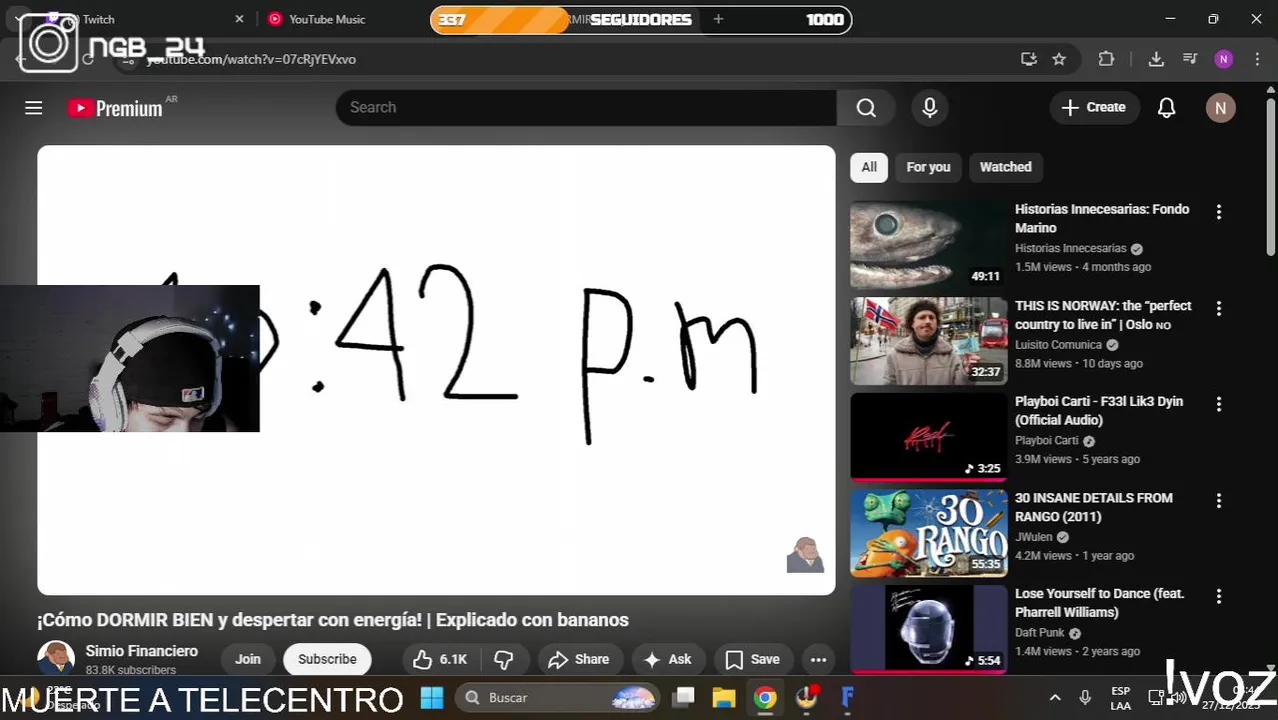The width and height of the screenshot is (1278, 720).
Task: Open more options for Historias Innecesarias video
Action: tap(1218, 212)
